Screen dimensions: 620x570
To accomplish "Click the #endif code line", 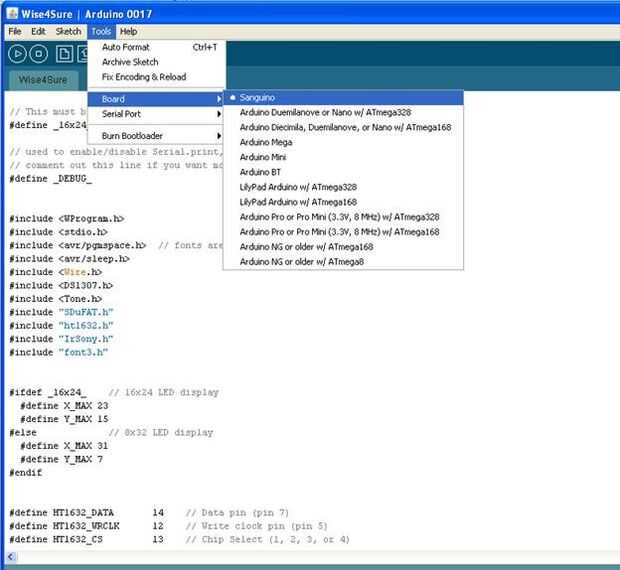I will [26, 473].
